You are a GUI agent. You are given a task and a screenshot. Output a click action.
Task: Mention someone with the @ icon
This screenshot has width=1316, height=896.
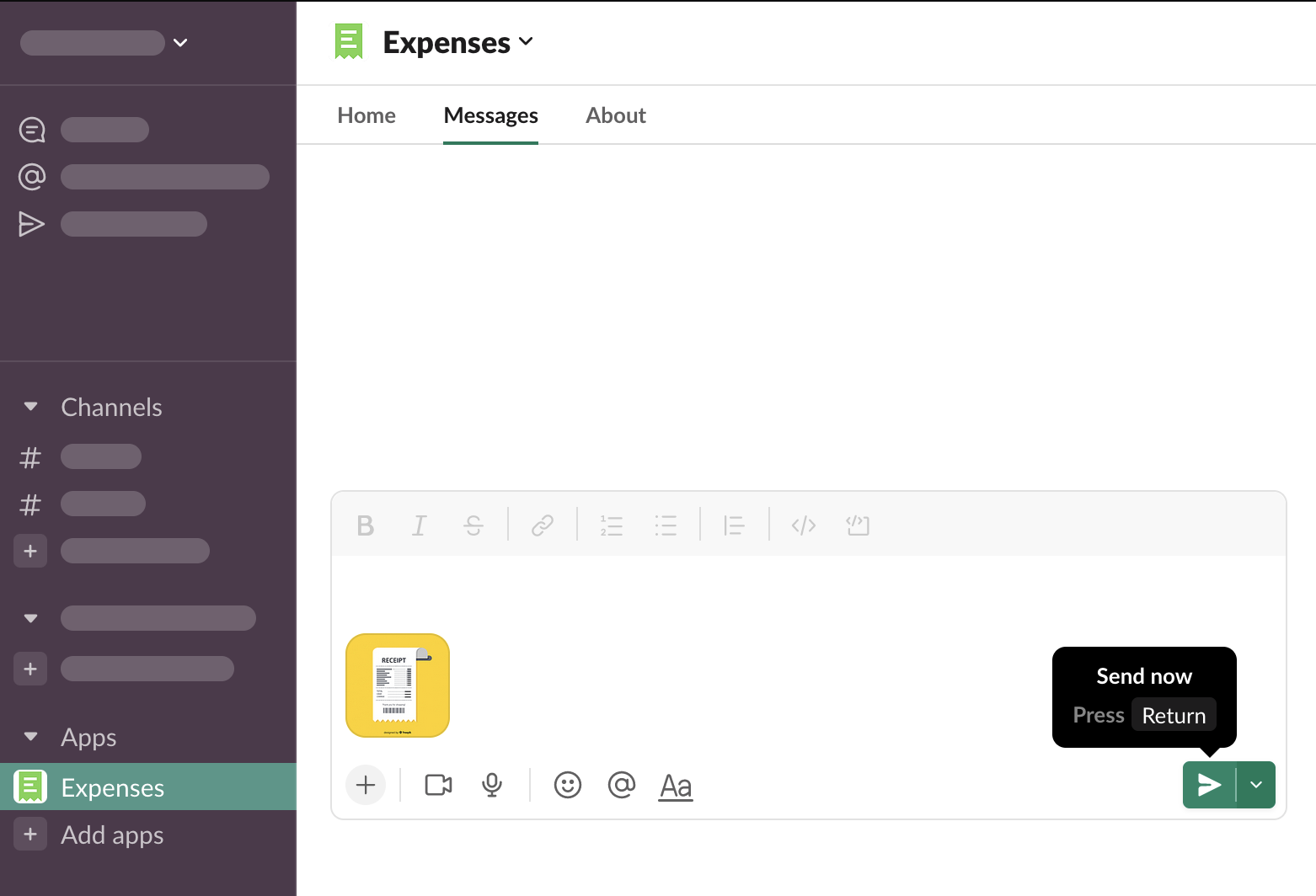point(622,785)
